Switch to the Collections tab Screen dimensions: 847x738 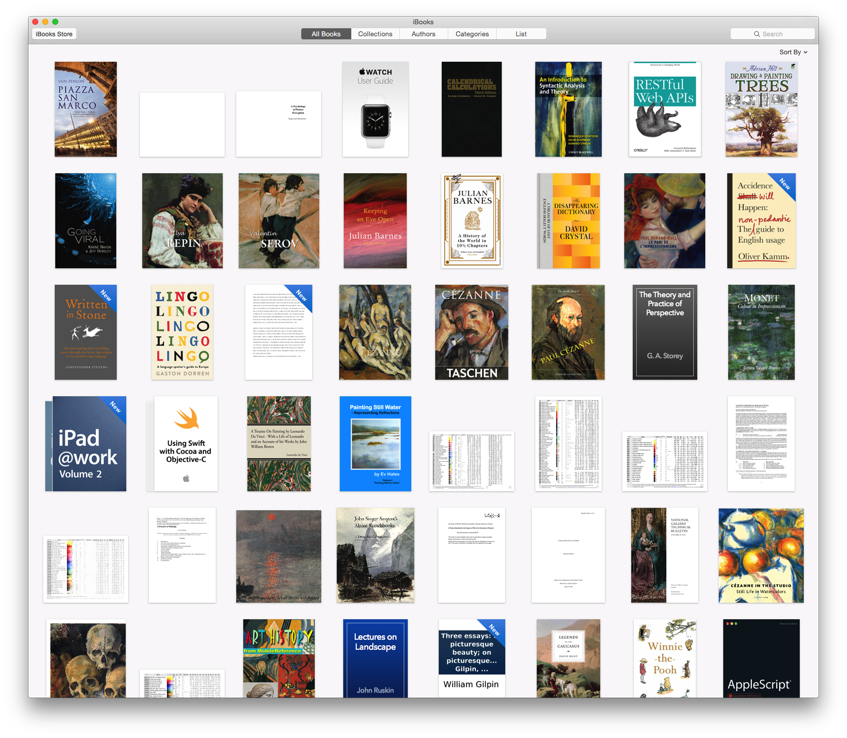(375, 33)
